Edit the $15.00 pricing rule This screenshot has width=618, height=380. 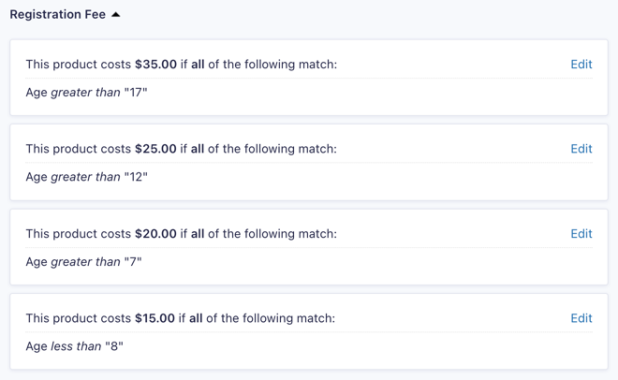coord(581,318)
